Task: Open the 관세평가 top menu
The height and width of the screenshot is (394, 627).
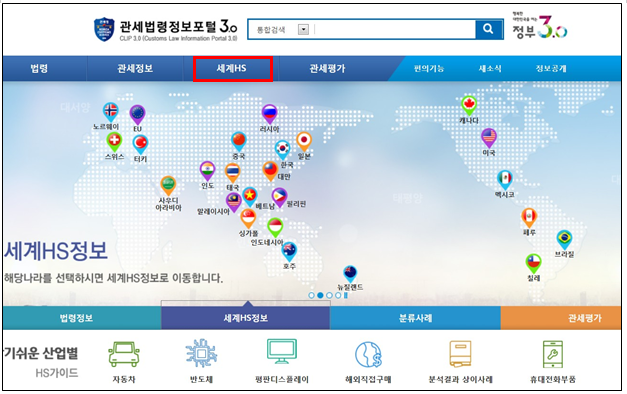Action: coord(327,68)
